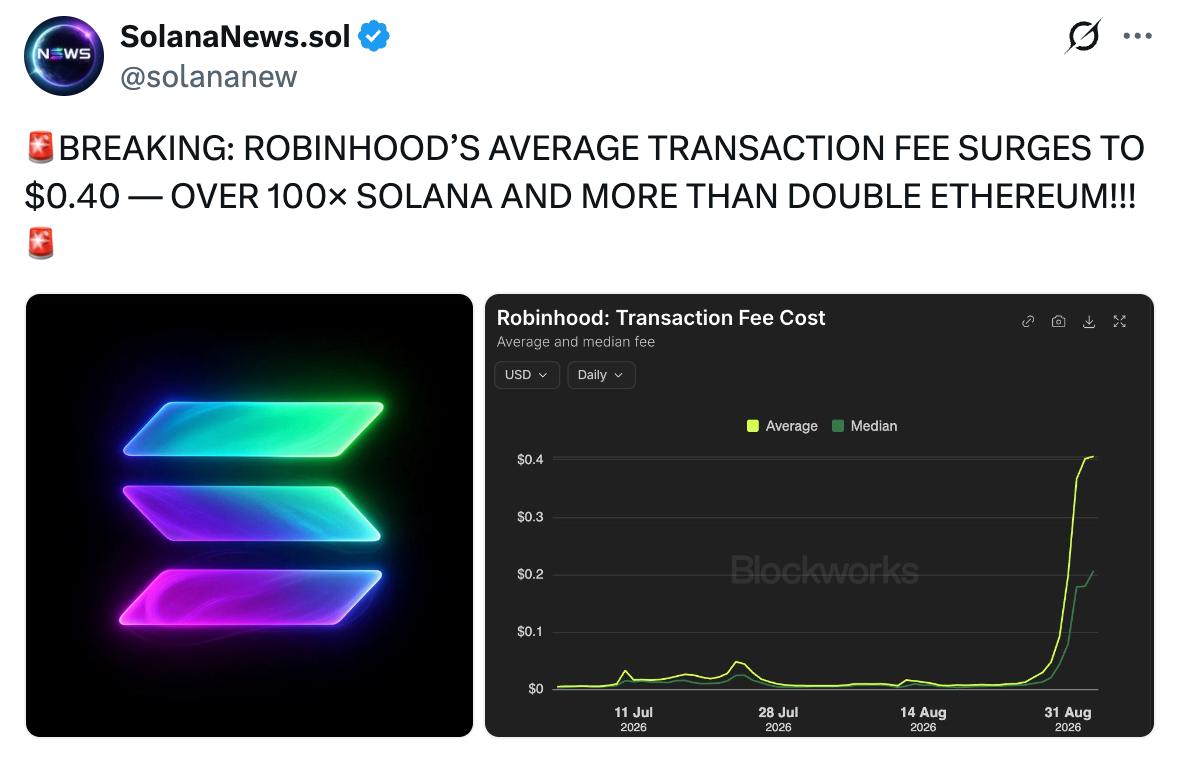Open the Daily interval dropdown

(600, 374)
